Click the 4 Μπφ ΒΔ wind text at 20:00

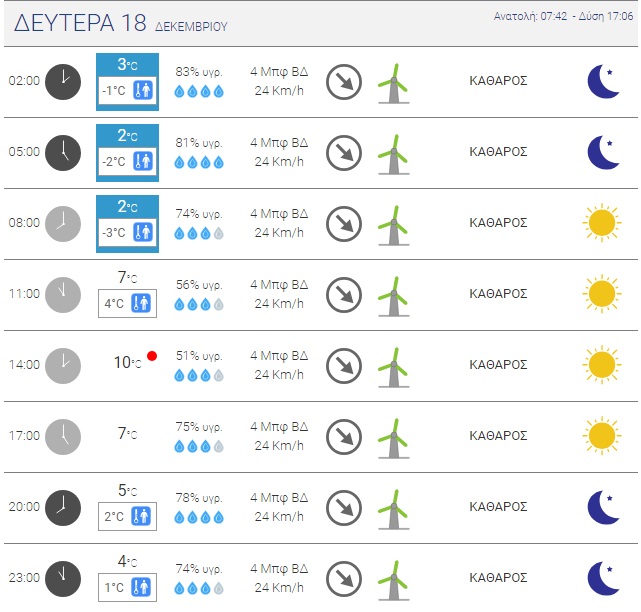click(279, 498)
